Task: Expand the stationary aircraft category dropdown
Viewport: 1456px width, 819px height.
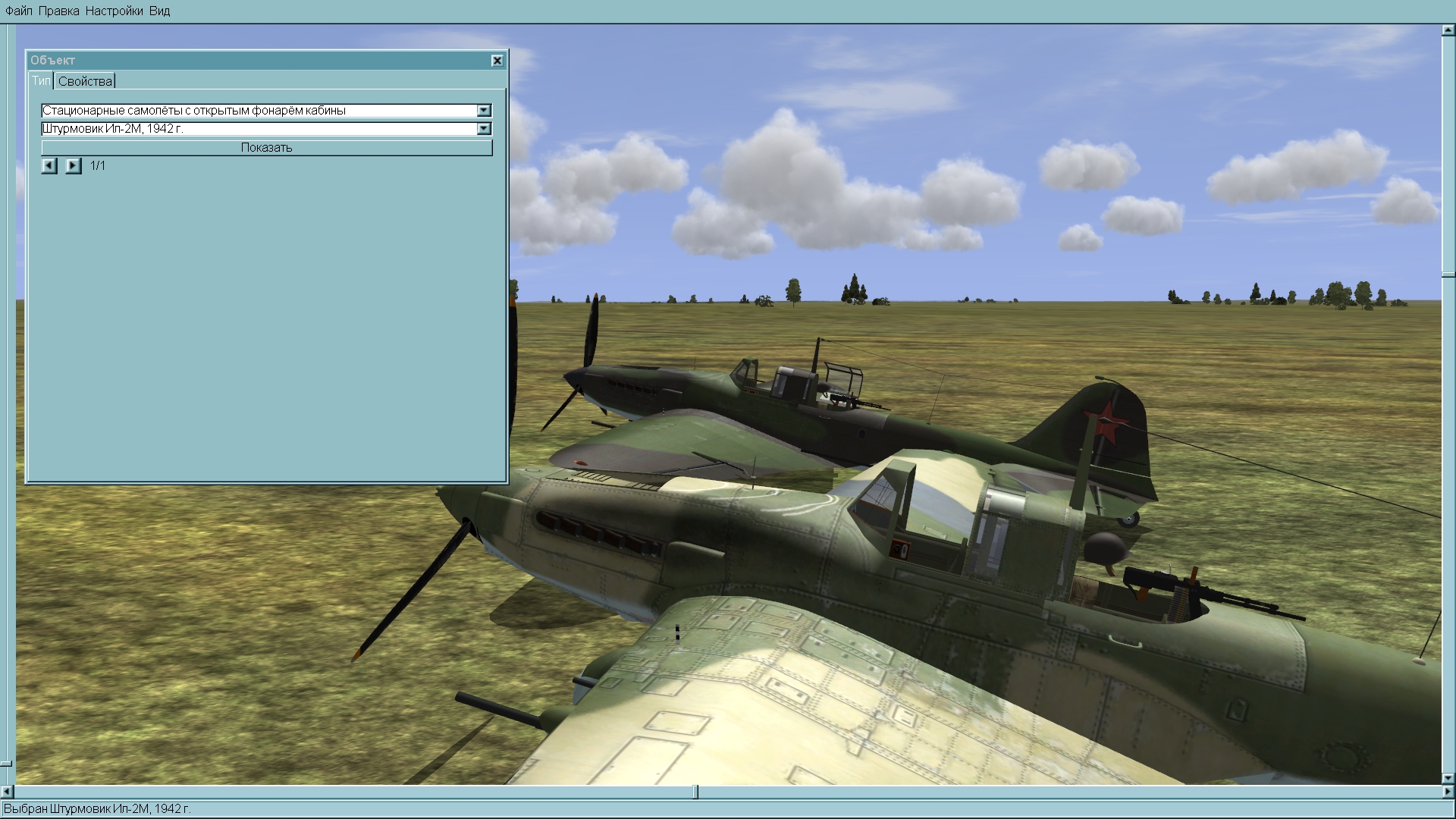Action: point(484,111)
